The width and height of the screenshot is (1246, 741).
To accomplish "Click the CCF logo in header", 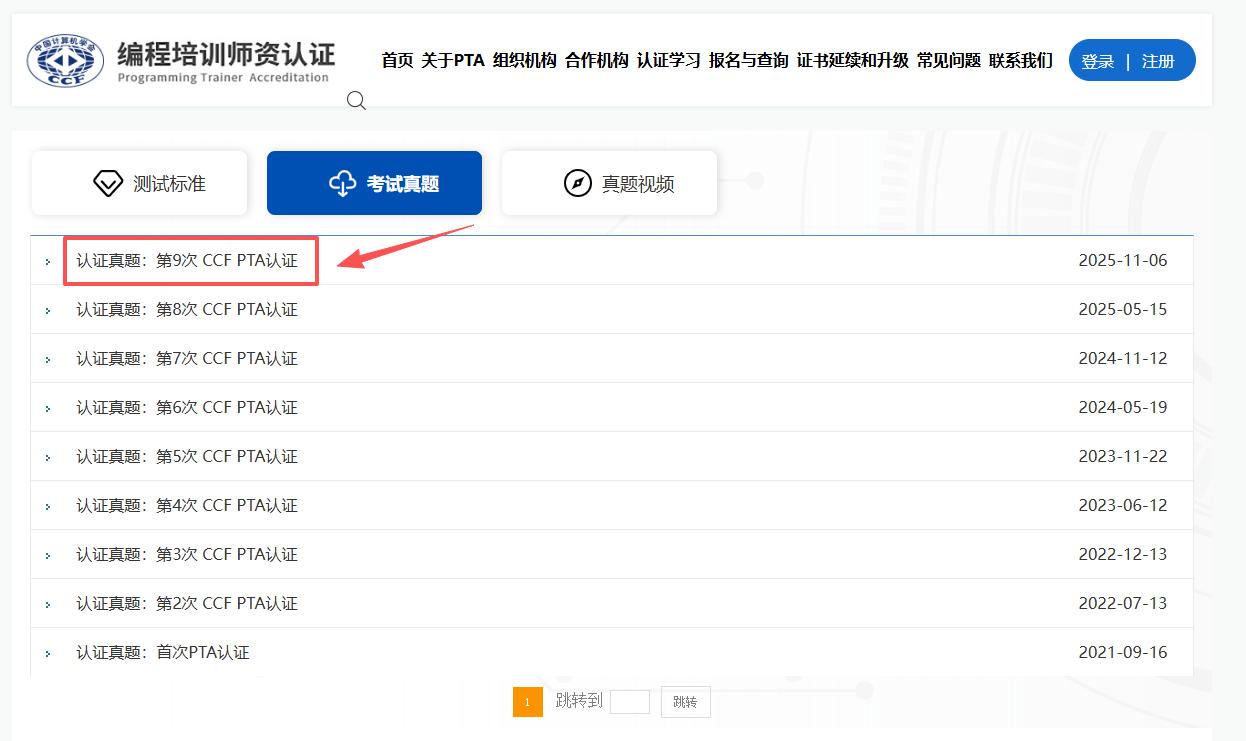I will tap(65, 61).
